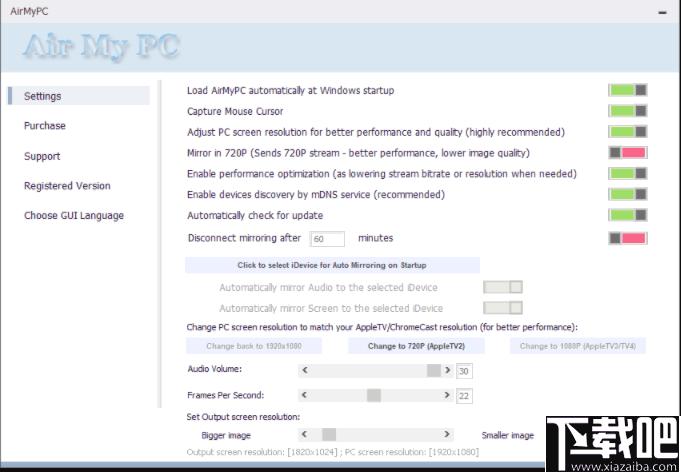Screen dimensions: 681x472
Task: Select Registered Version in sidebar
Action: (67, 186)
